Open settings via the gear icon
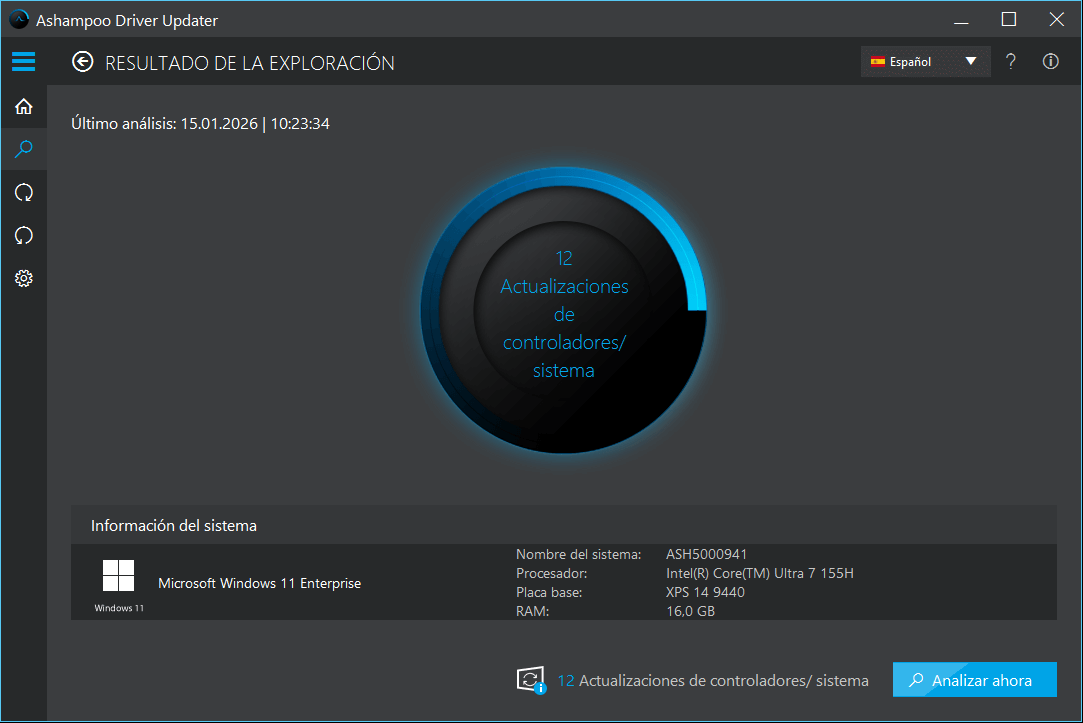The width and height of the screenshot is (1083, 723). 23,279
